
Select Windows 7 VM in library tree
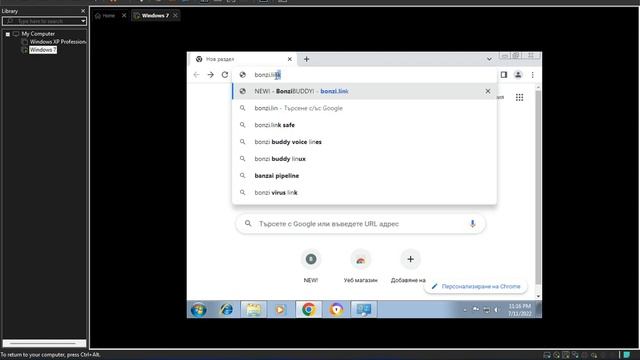coord(42,50)
